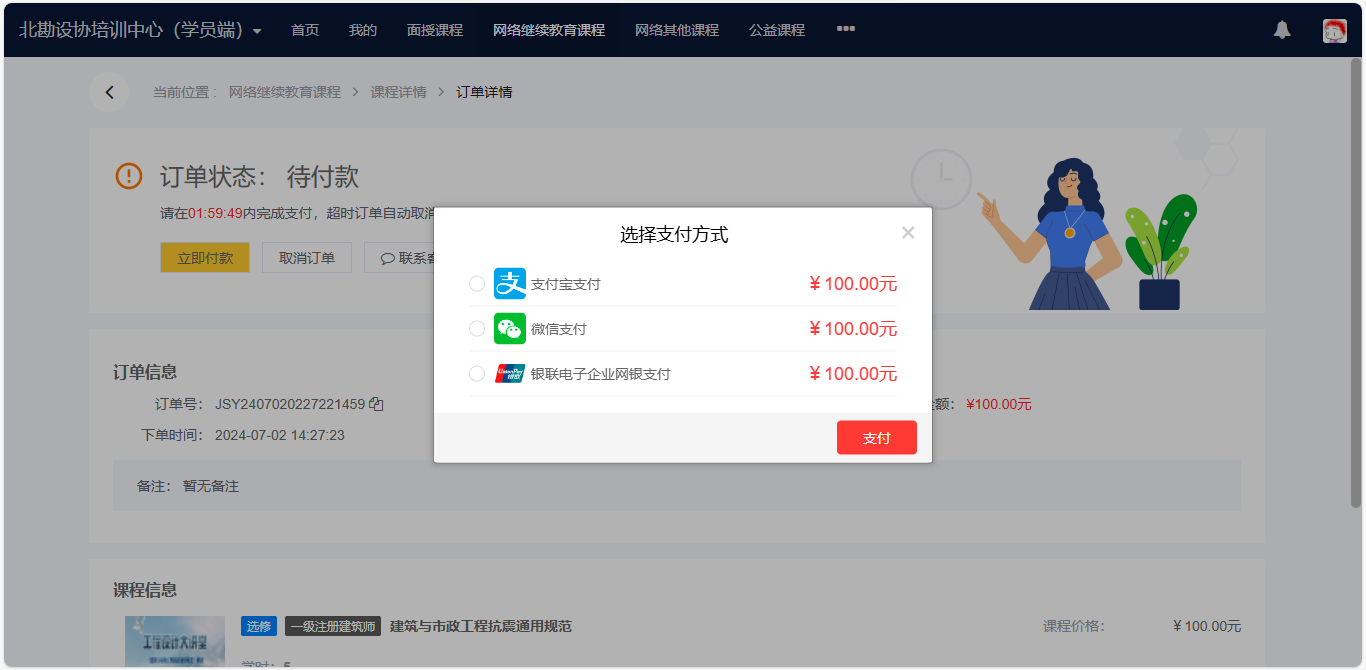Click the 选择支付方式 dialog title

[x=674, y=235]
